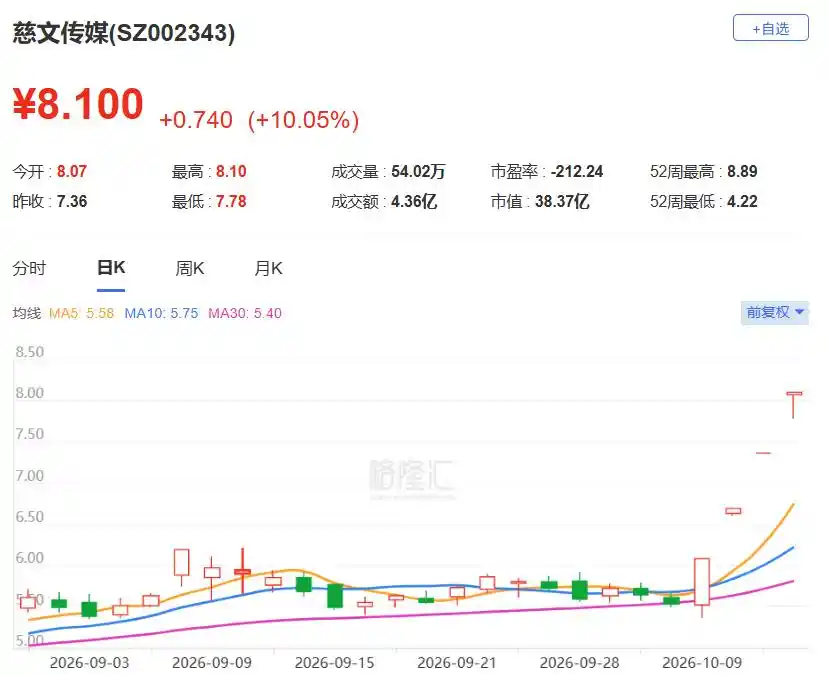Image resolution: width=828 pixels, height=675 pixels.
Task: Click the 成交额 value 4.36亿
Action: (x=414, y=201)
